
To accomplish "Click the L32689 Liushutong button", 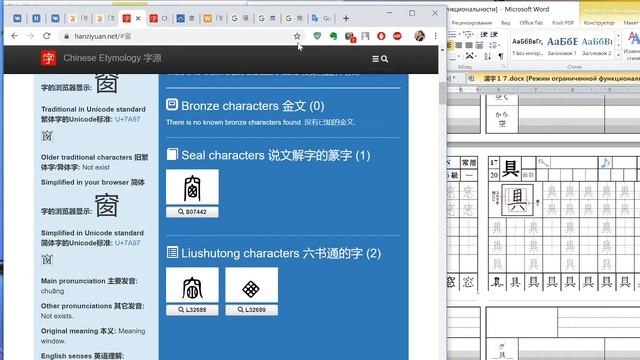I will coord(251,310).
